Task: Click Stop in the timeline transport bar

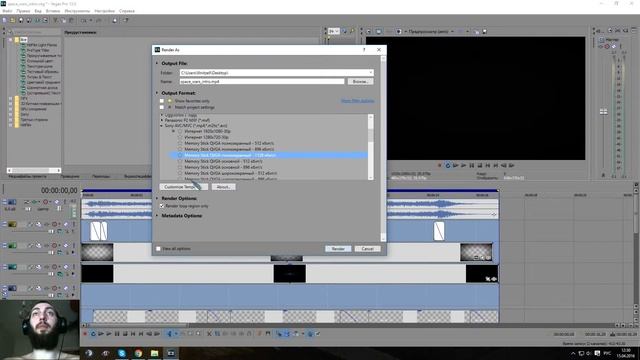Action: (125, 334)
